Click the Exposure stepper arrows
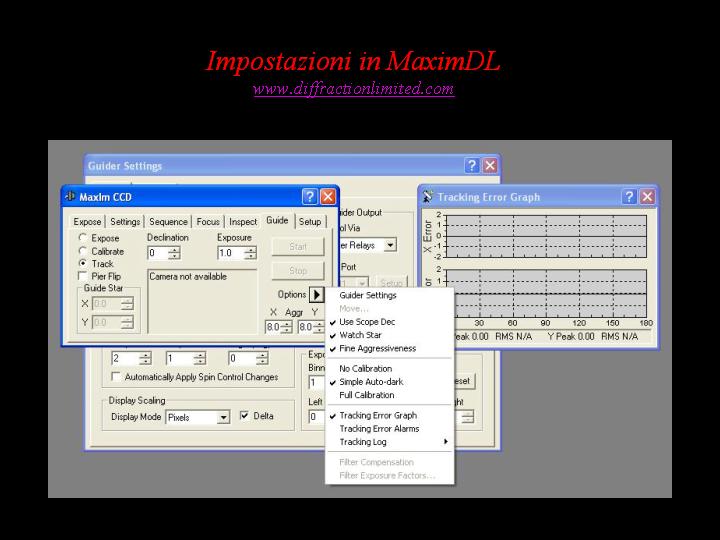The width and height of the screenshot is (720, 540). (x=250, y=253)
